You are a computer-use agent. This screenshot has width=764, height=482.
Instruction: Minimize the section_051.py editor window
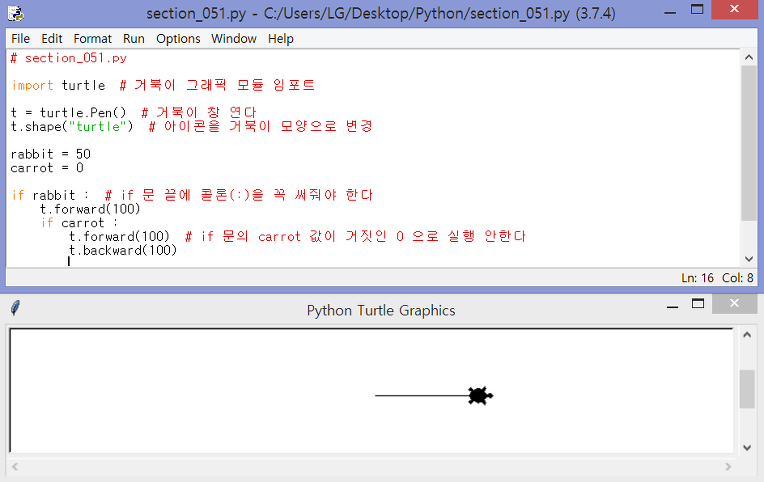point(670,11)
